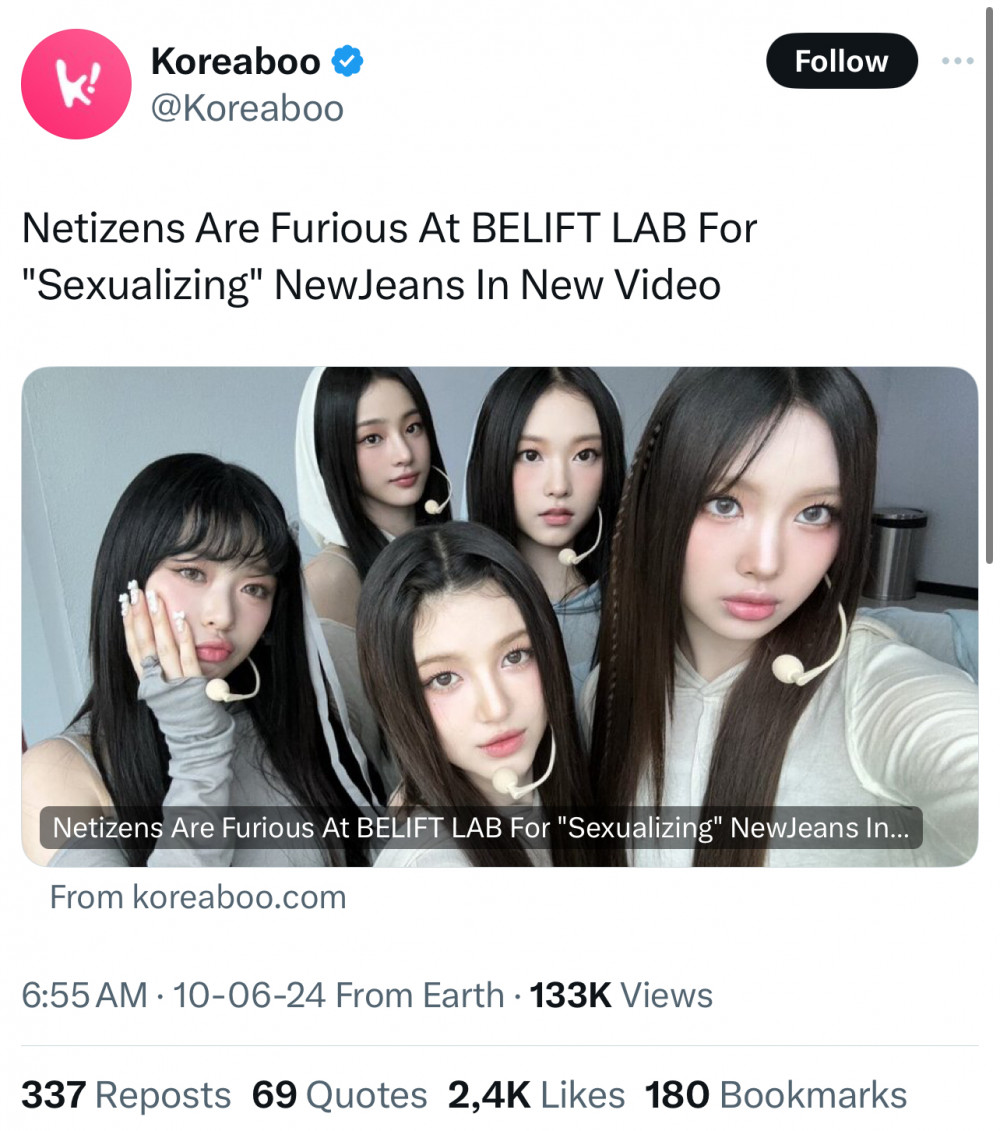
Task: Click the blue verified checkmark badge
Action: (x=347, y=61)
